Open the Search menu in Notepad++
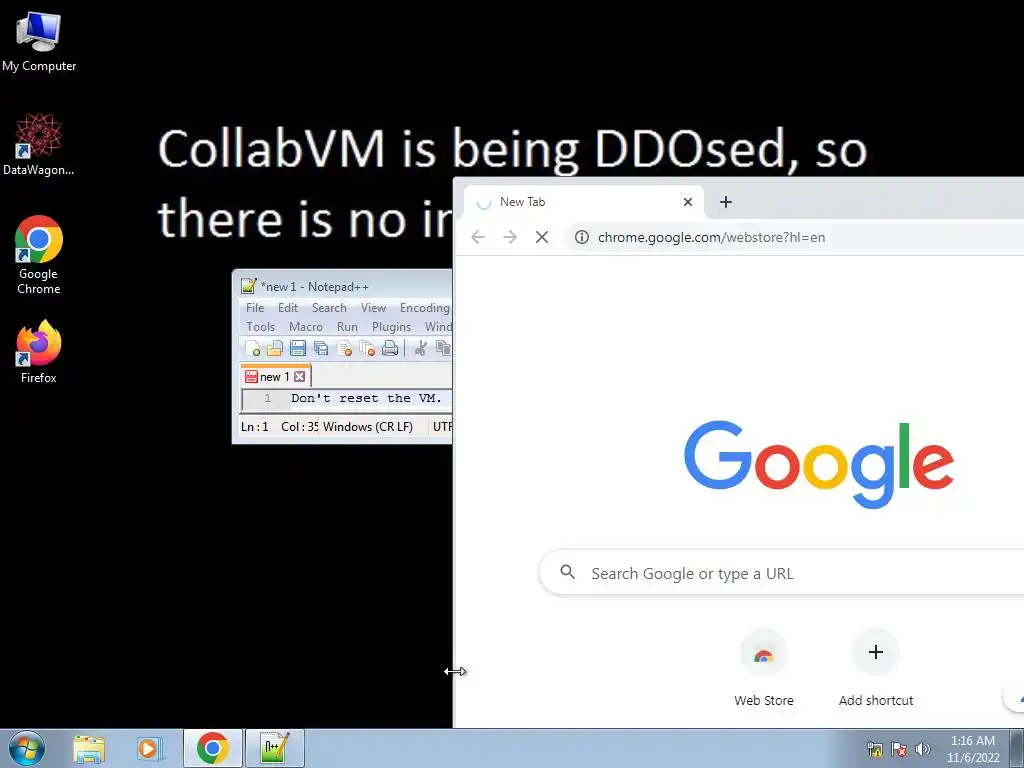 click(328, 308)
